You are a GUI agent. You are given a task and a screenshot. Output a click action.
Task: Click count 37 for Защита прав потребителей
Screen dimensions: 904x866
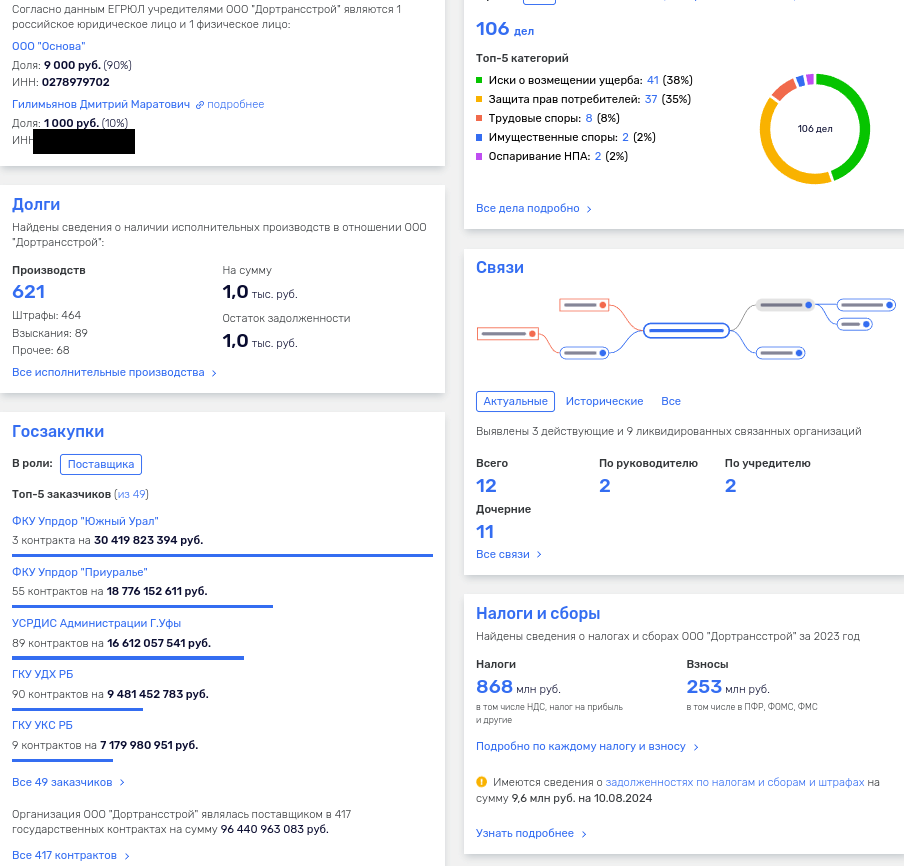click(651, 99)
